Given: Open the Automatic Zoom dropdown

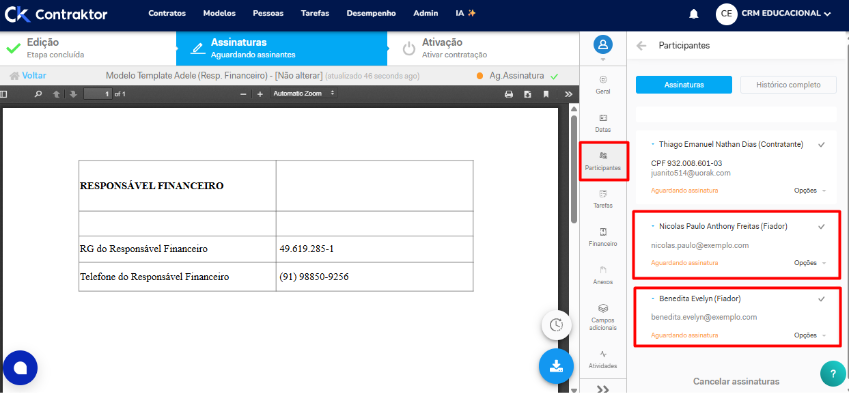Looking at the screenshot, I should click(x=304, y=94).
